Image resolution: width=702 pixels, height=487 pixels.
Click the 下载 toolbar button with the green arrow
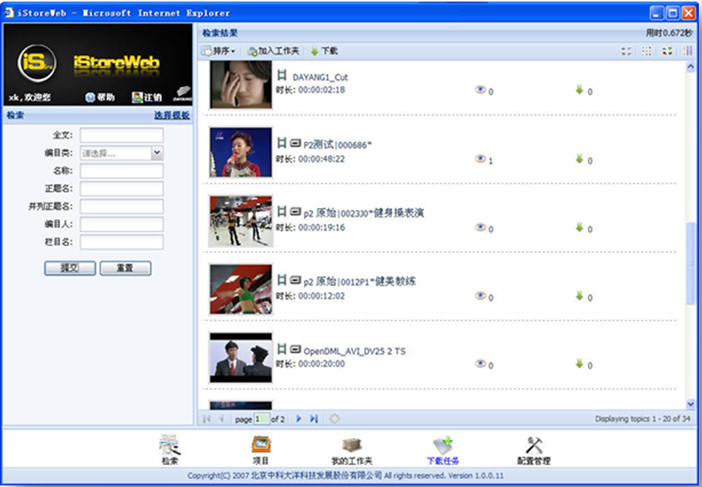coord(324,51)
